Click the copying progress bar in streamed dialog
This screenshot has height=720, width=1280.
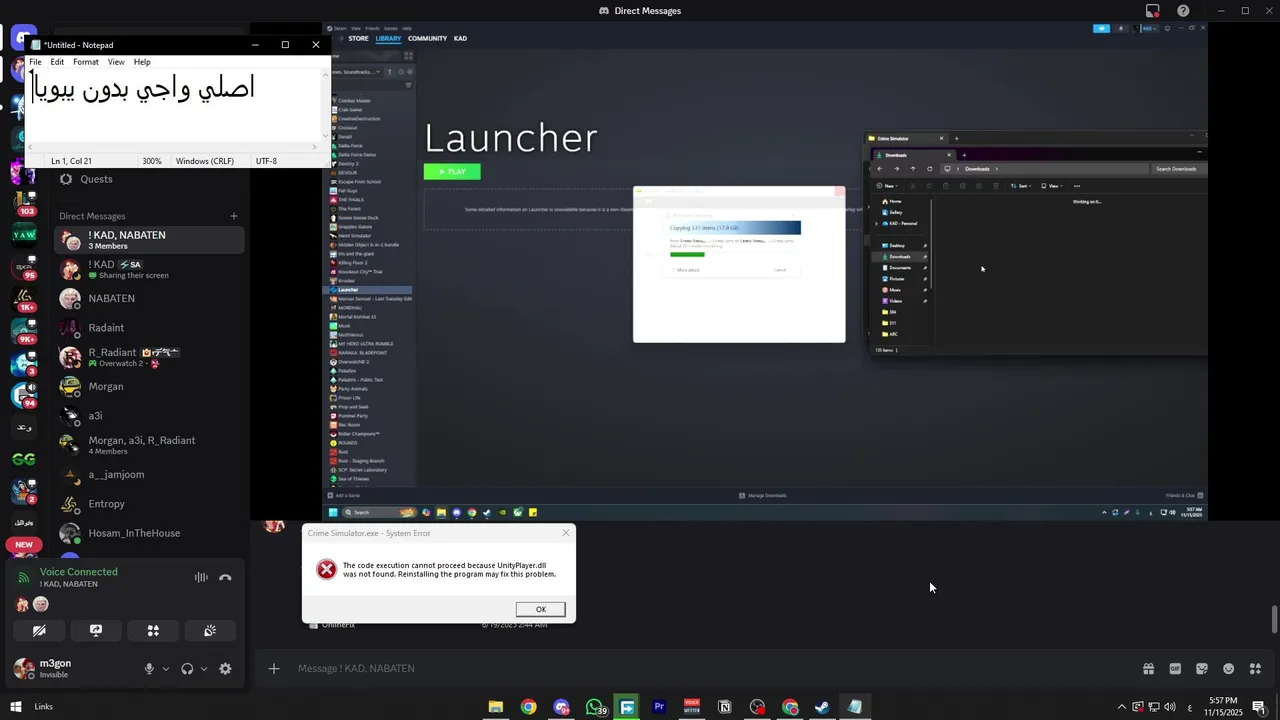[x=687, y=254]
